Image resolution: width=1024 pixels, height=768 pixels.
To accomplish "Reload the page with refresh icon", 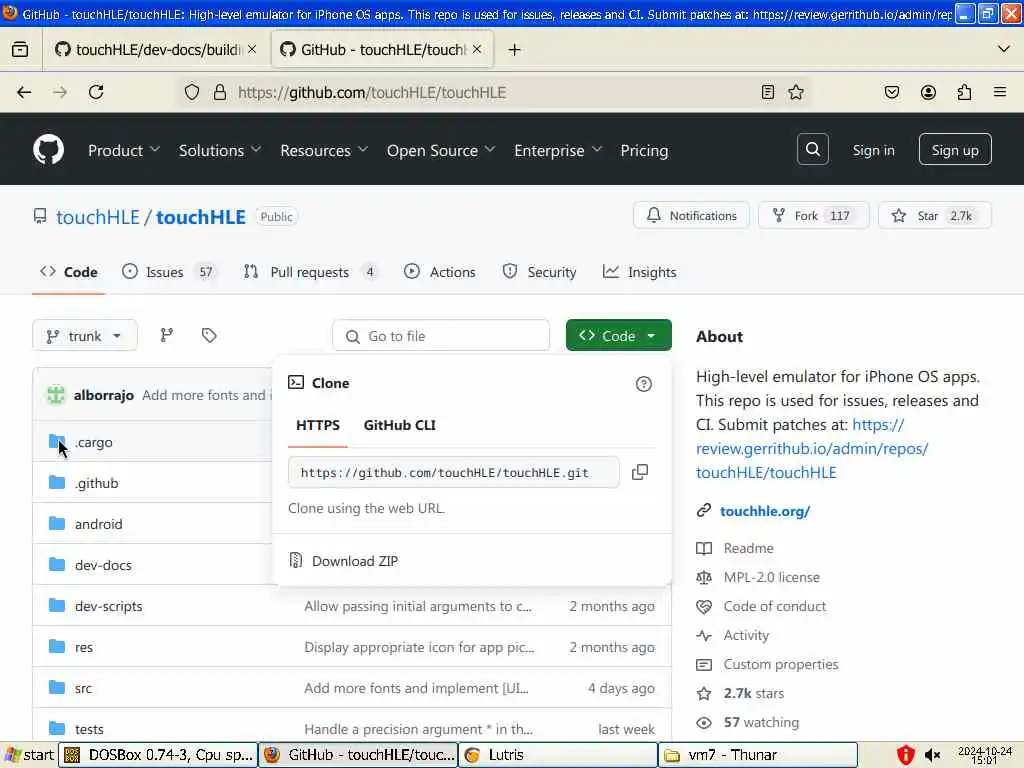I will coord(96,92).
